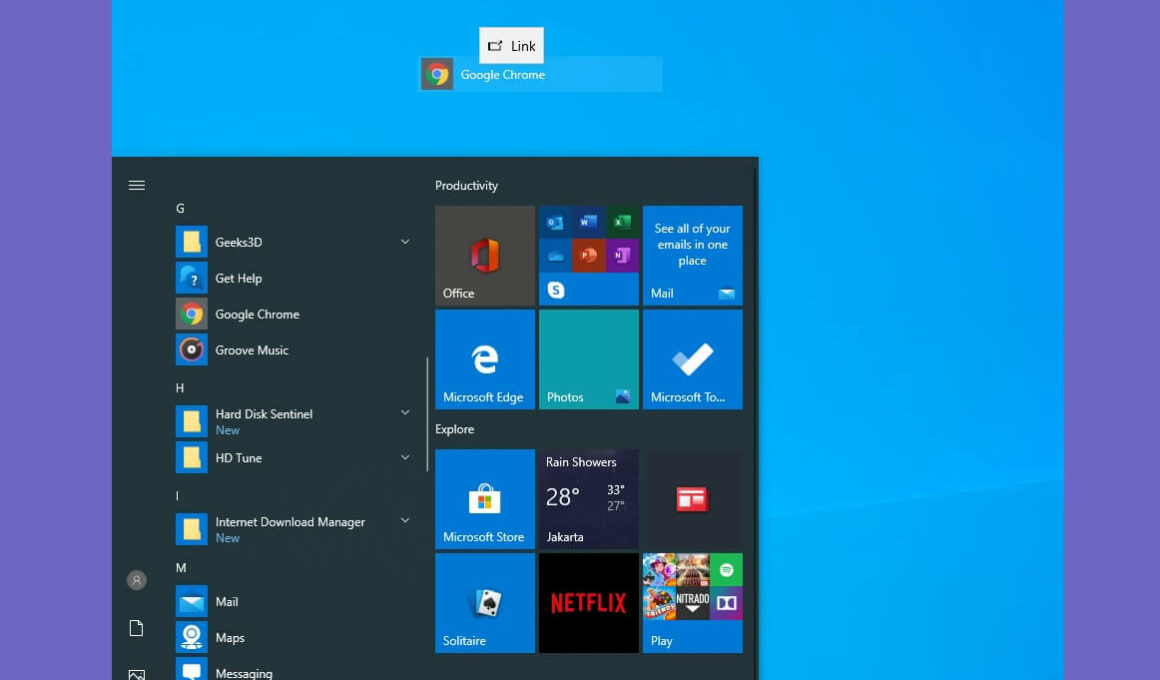Open the red News tile
This screenshot has width=1160, height=680.
pos(692,499)
